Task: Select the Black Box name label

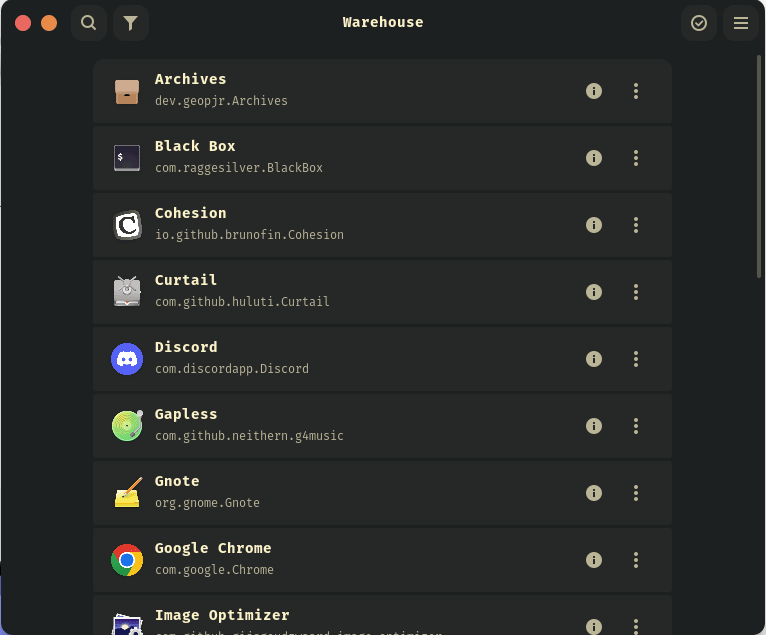Action: click(x=195, y=146)
